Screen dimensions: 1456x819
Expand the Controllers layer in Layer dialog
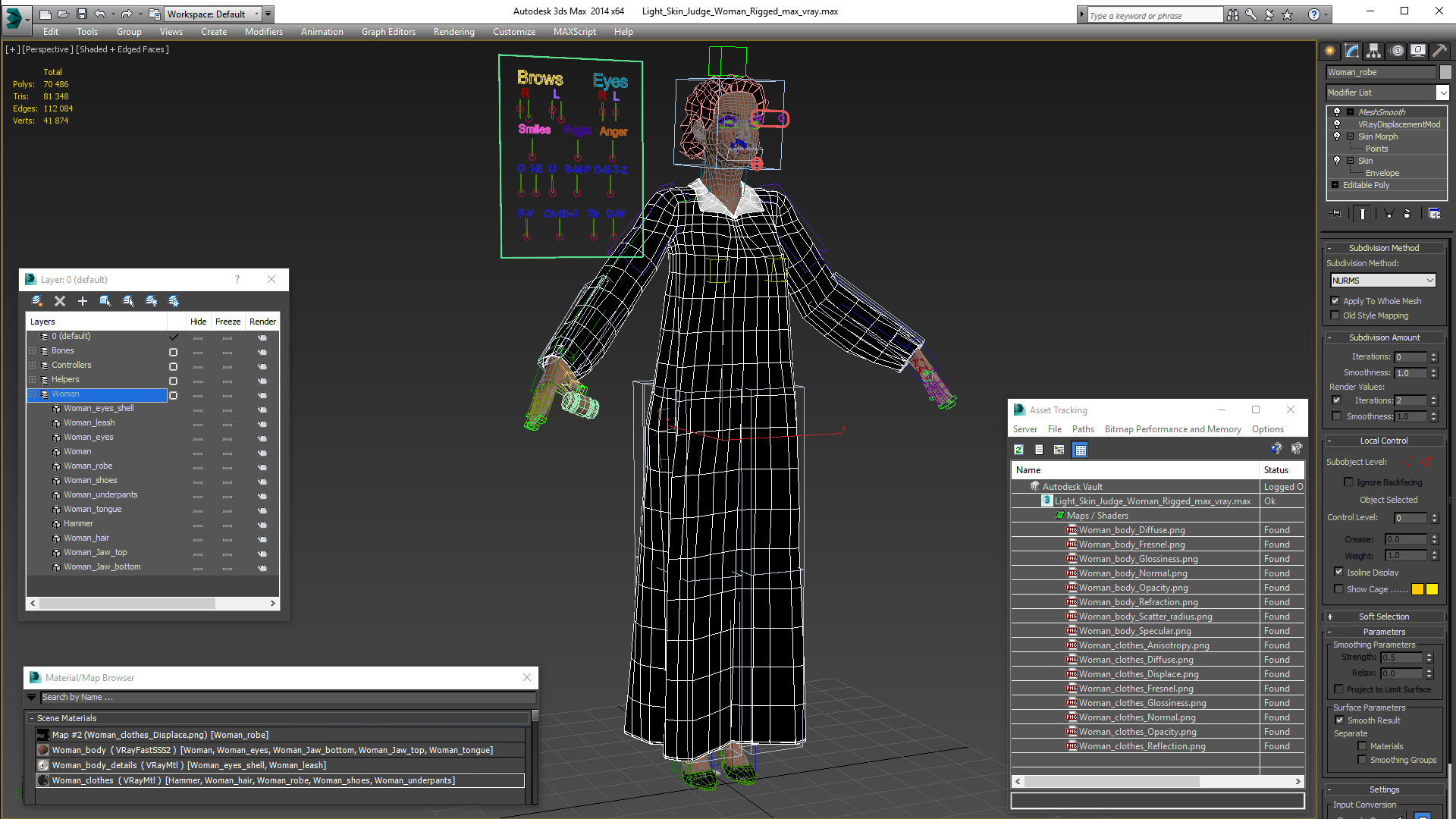tap(33, 366)
